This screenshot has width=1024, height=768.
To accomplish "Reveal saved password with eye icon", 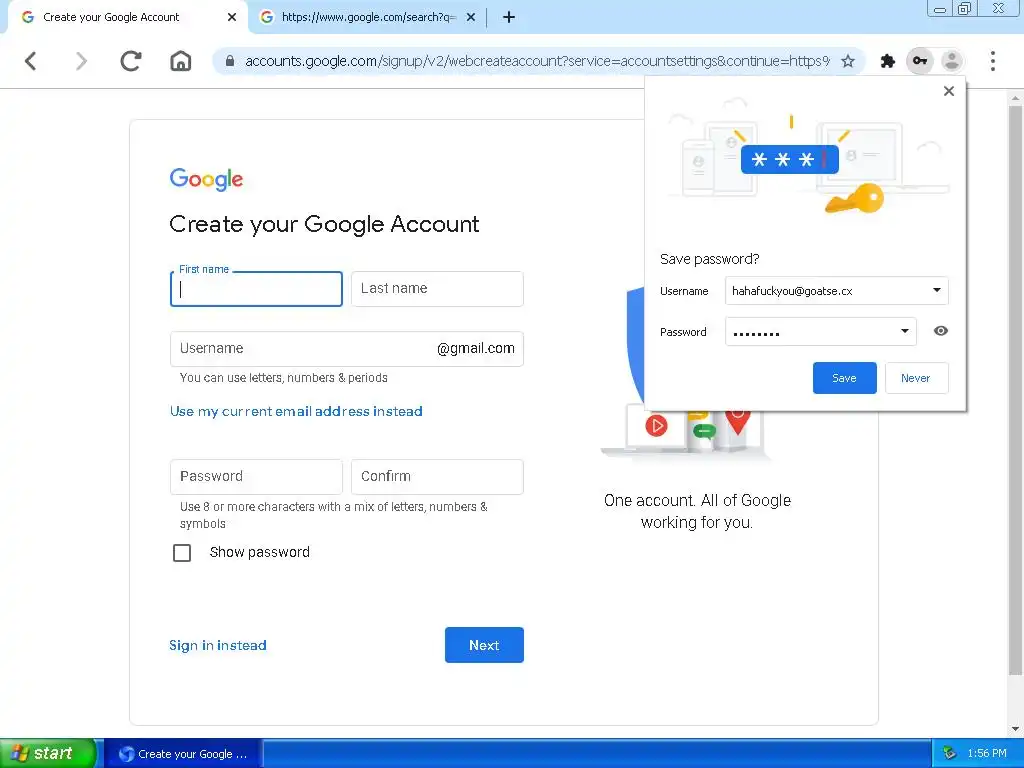I will coord(940,331).
